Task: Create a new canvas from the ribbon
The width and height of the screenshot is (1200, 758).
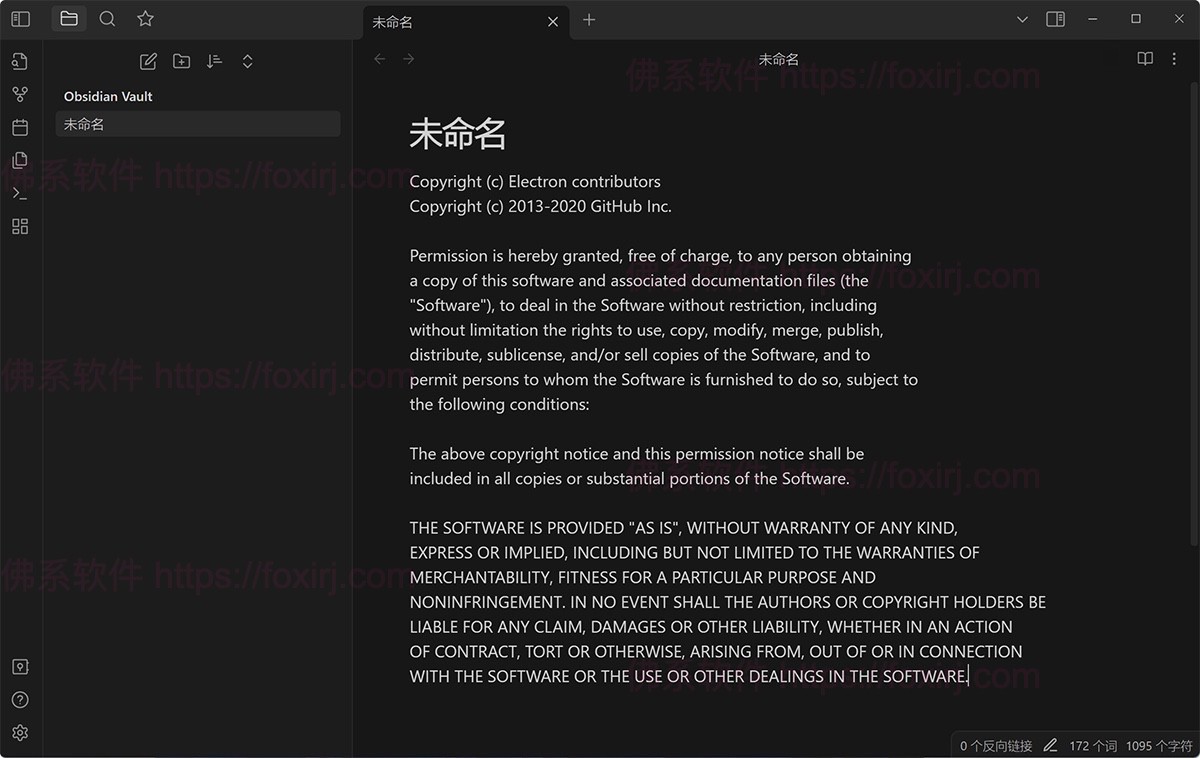Action: click(20, 226)
